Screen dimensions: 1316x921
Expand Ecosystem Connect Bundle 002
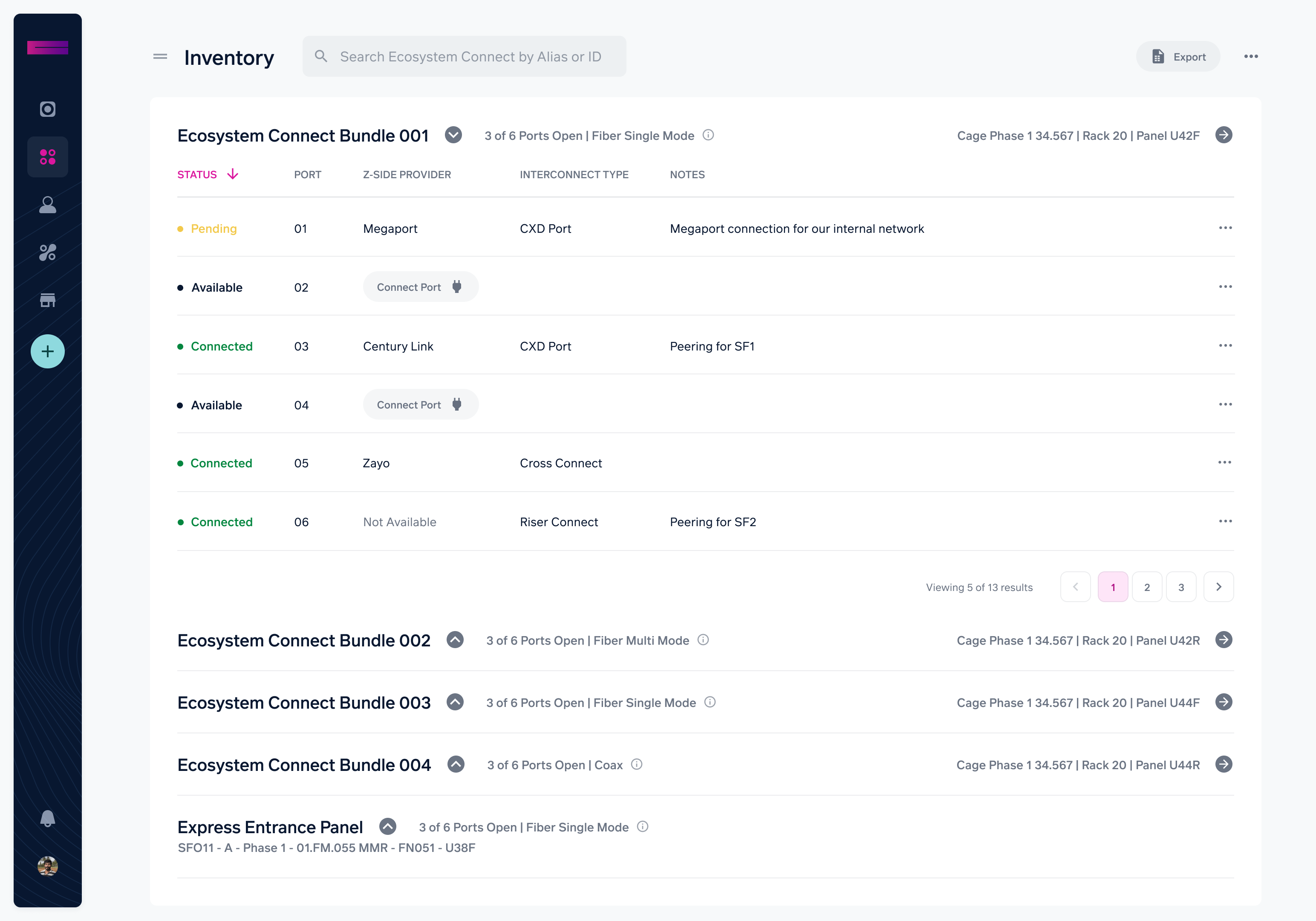pos(455,640)
